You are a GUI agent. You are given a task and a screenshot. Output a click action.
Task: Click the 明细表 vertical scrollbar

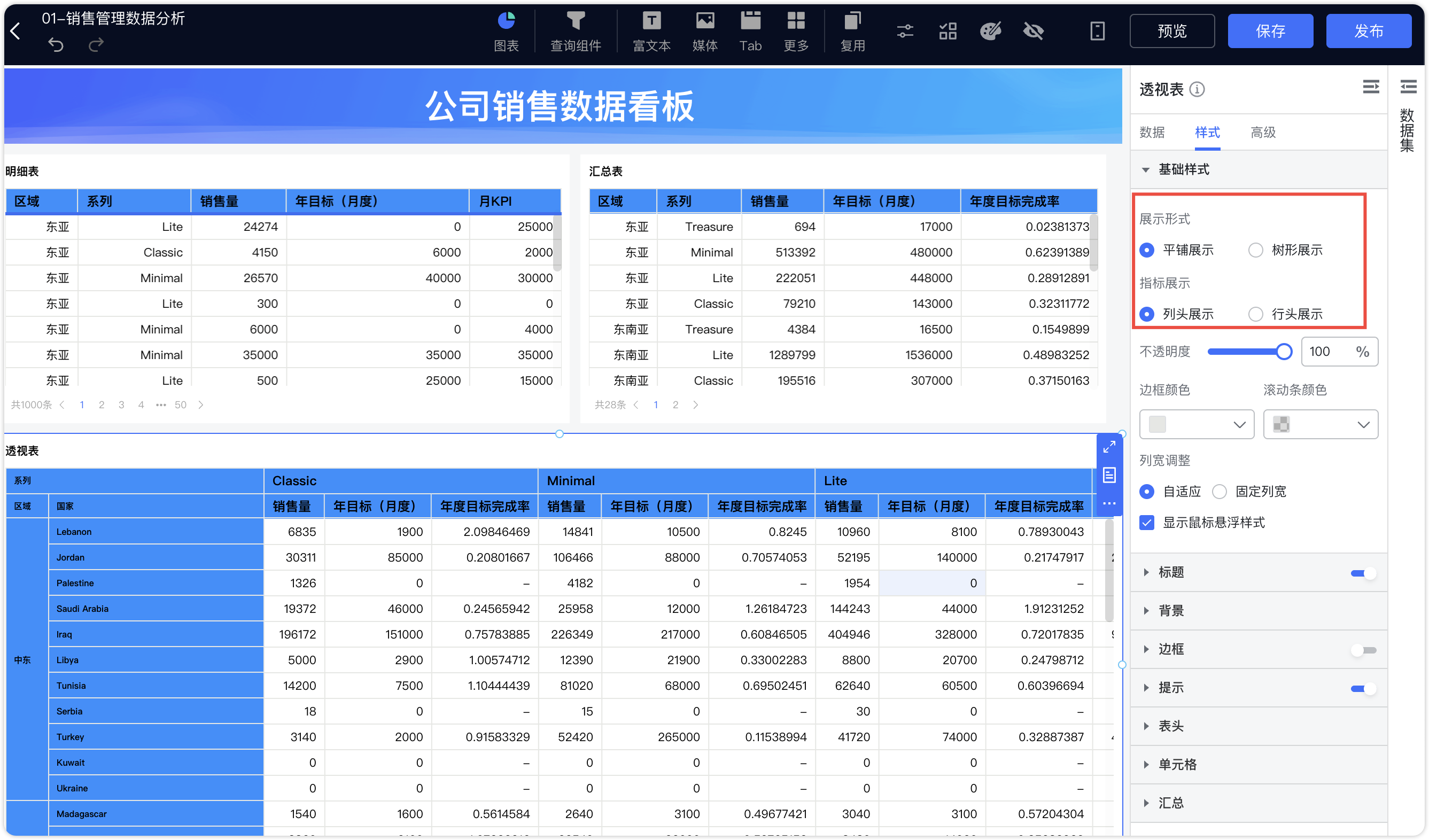[x=557, y=243]
